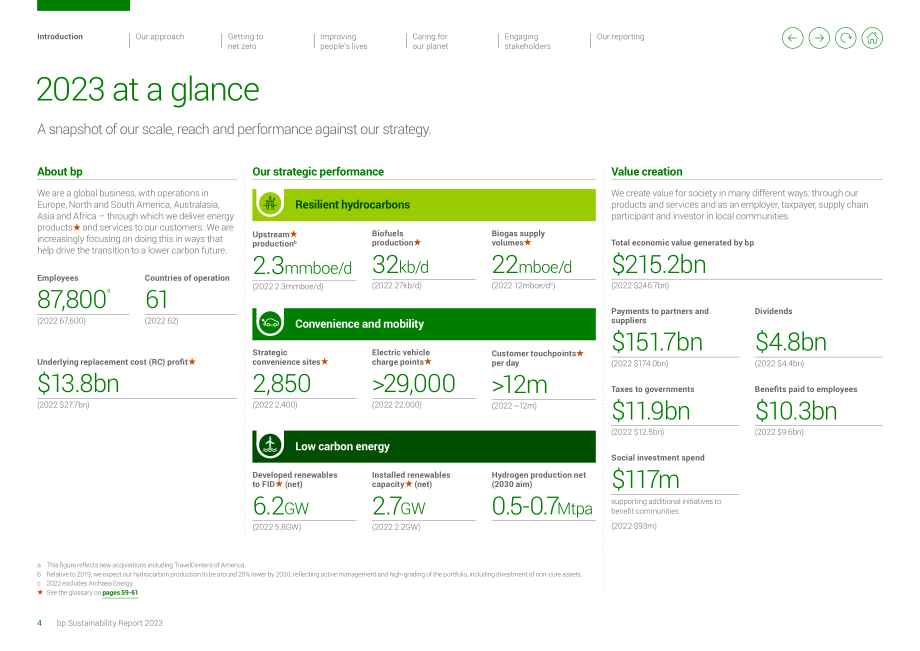
Task: Click the Dividends $4.8bn figure
Action: click(790, 342)
